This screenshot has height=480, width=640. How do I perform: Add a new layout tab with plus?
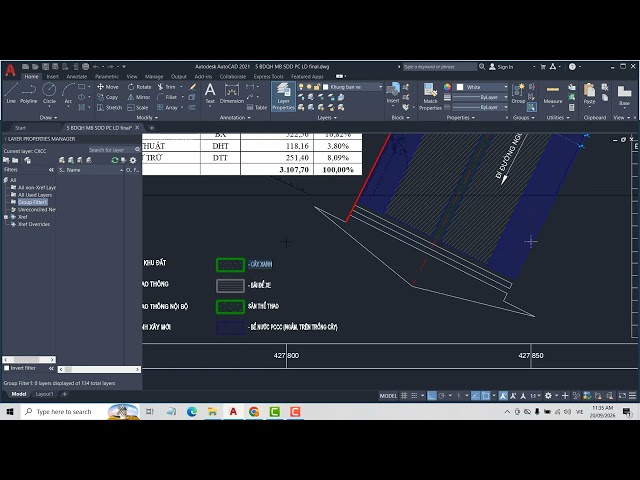point(64,394)
